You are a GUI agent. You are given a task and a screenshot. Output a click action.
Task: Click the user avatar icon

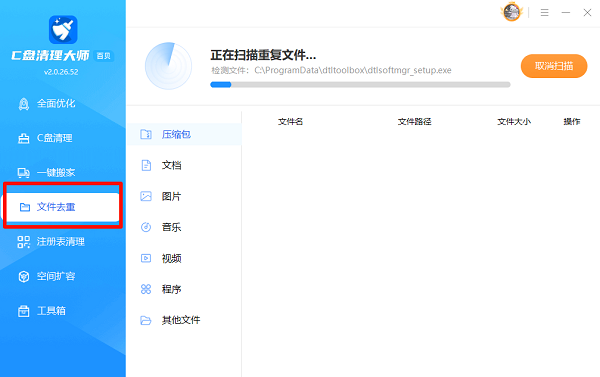512,12
